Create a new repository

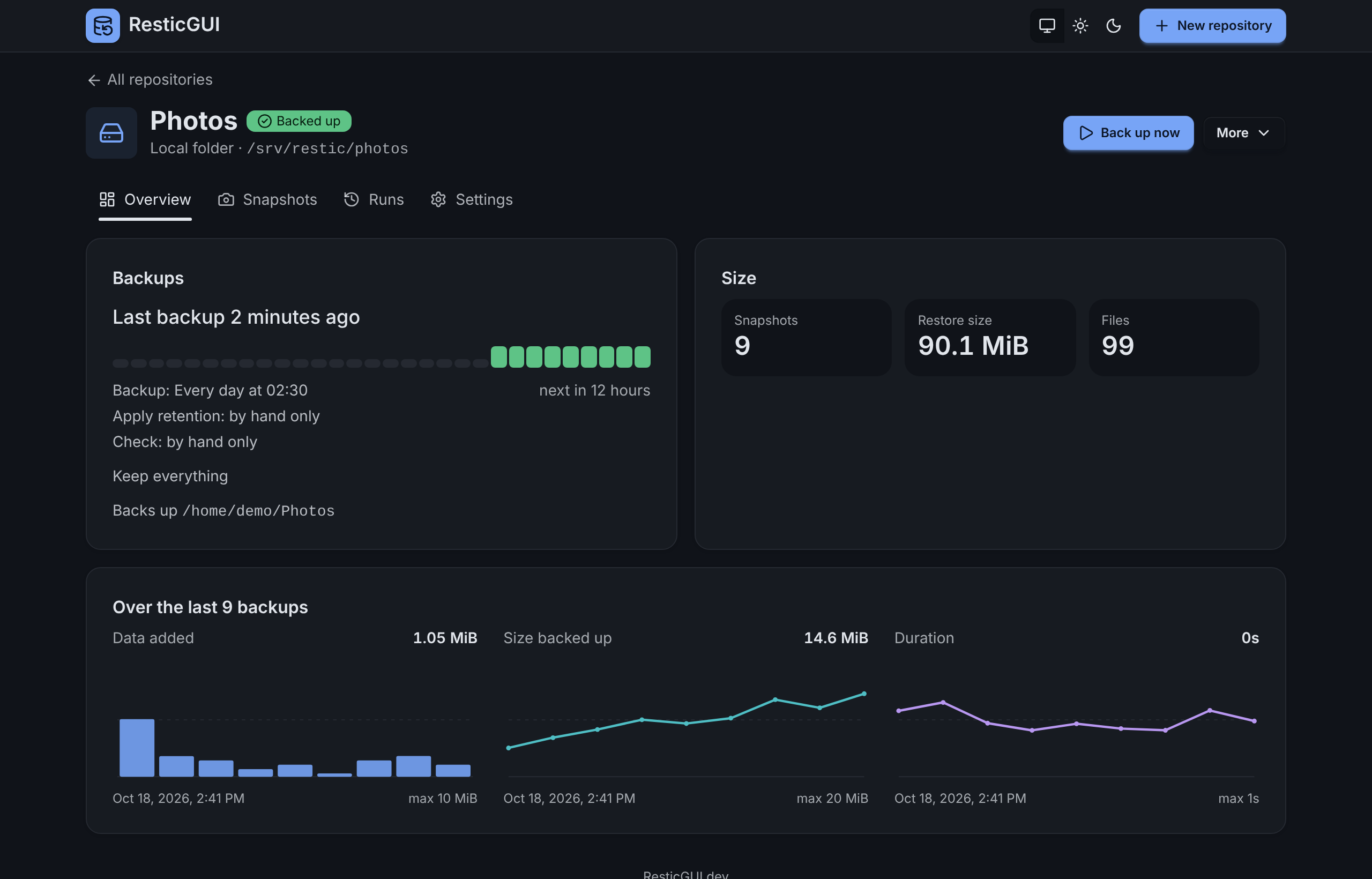tap(1212, 26)
